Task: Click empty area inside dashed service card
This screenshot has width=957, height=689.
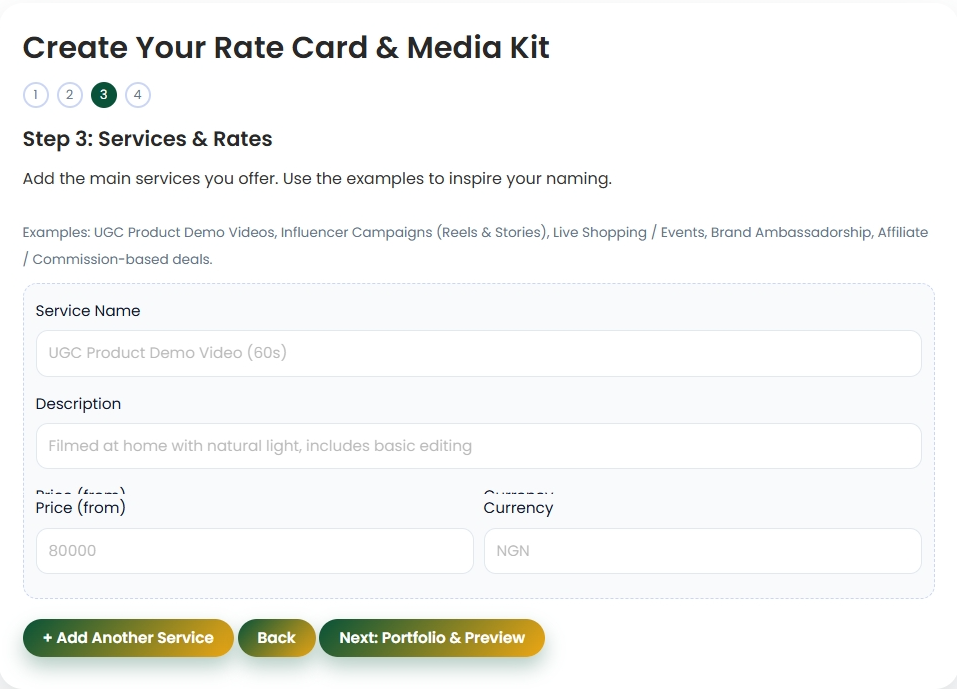Action: click(478, 586)
